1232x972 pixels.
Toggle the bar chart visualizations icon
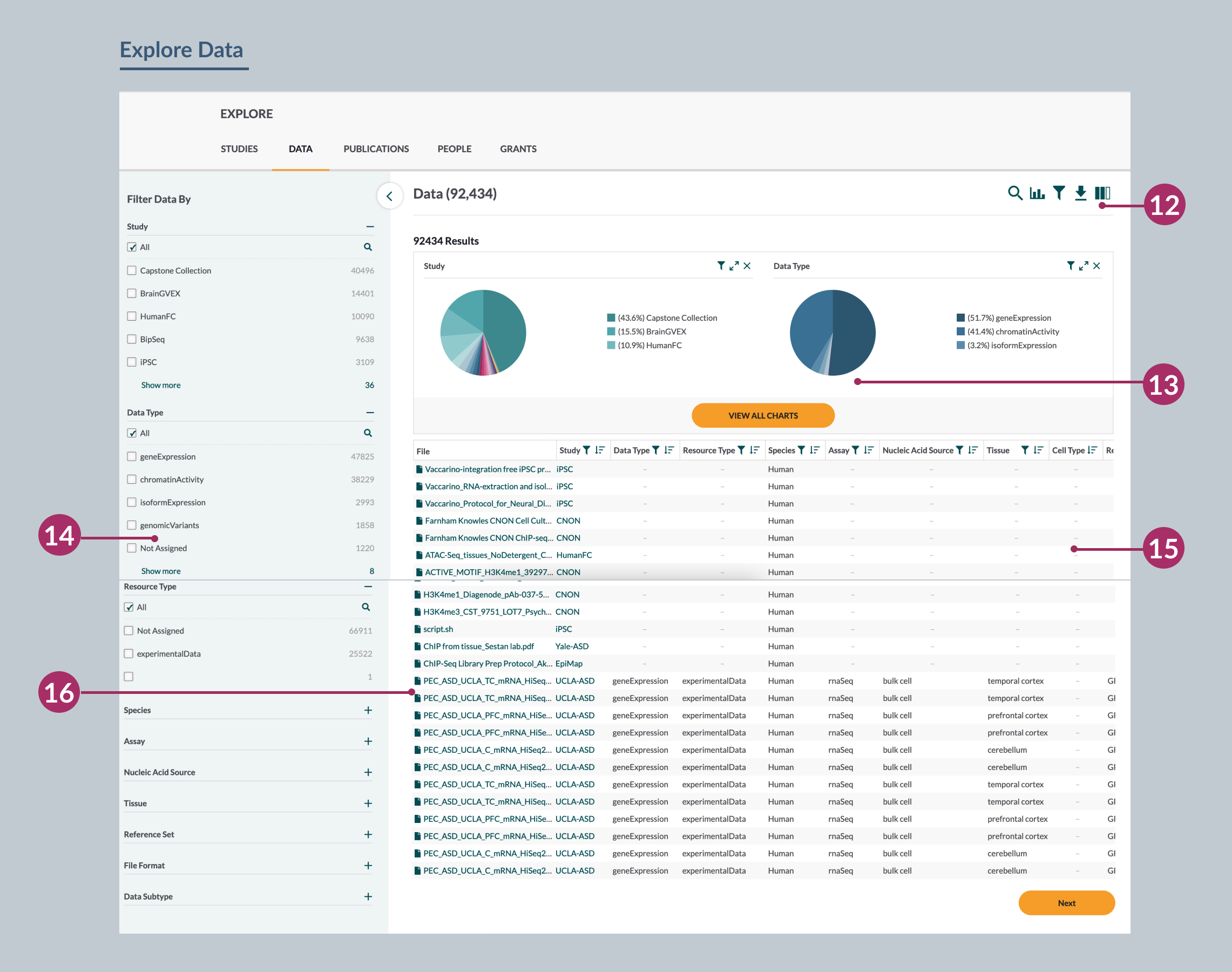1037,193
